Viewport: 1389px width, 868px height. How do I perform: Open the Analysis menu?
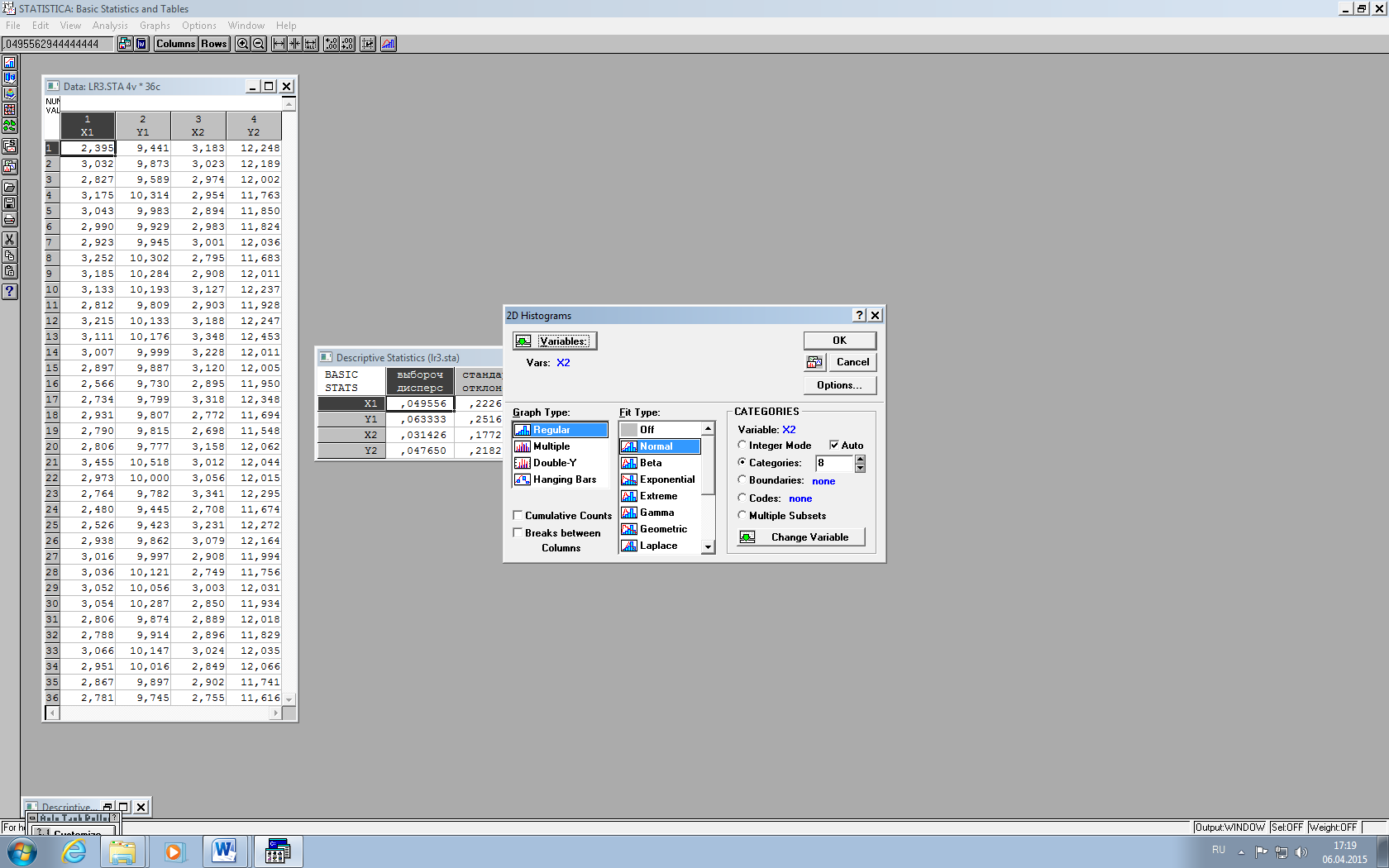tap(110, 26)
